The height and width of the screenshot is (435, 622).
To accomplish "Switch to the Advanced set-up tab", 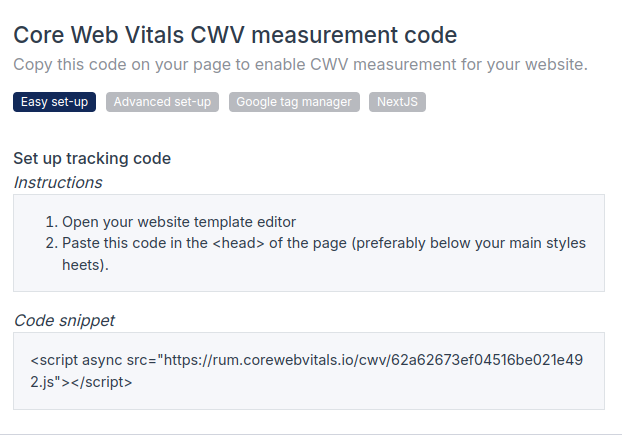I will click(x=162, y=102).
